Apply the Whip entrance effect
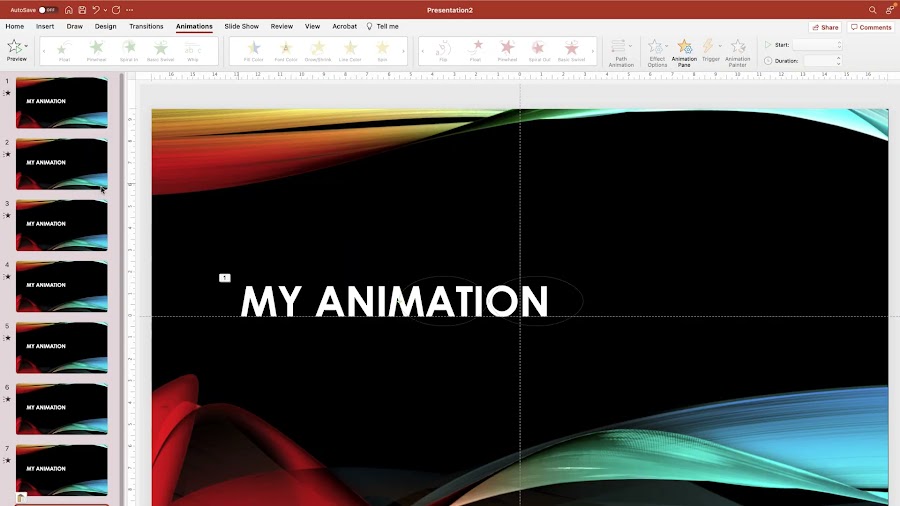 click(193, 50)
